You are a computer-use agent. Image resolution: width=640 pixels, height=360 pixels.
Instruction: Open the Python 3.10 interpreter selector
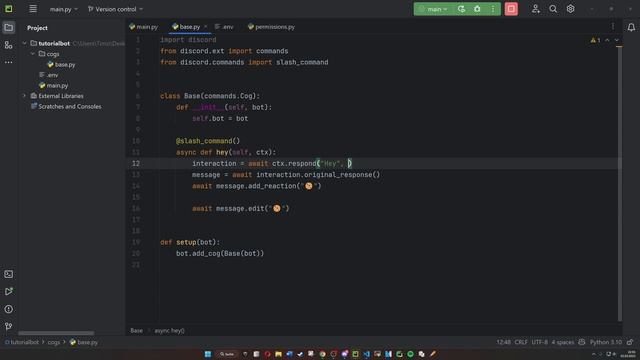point(605,342)
